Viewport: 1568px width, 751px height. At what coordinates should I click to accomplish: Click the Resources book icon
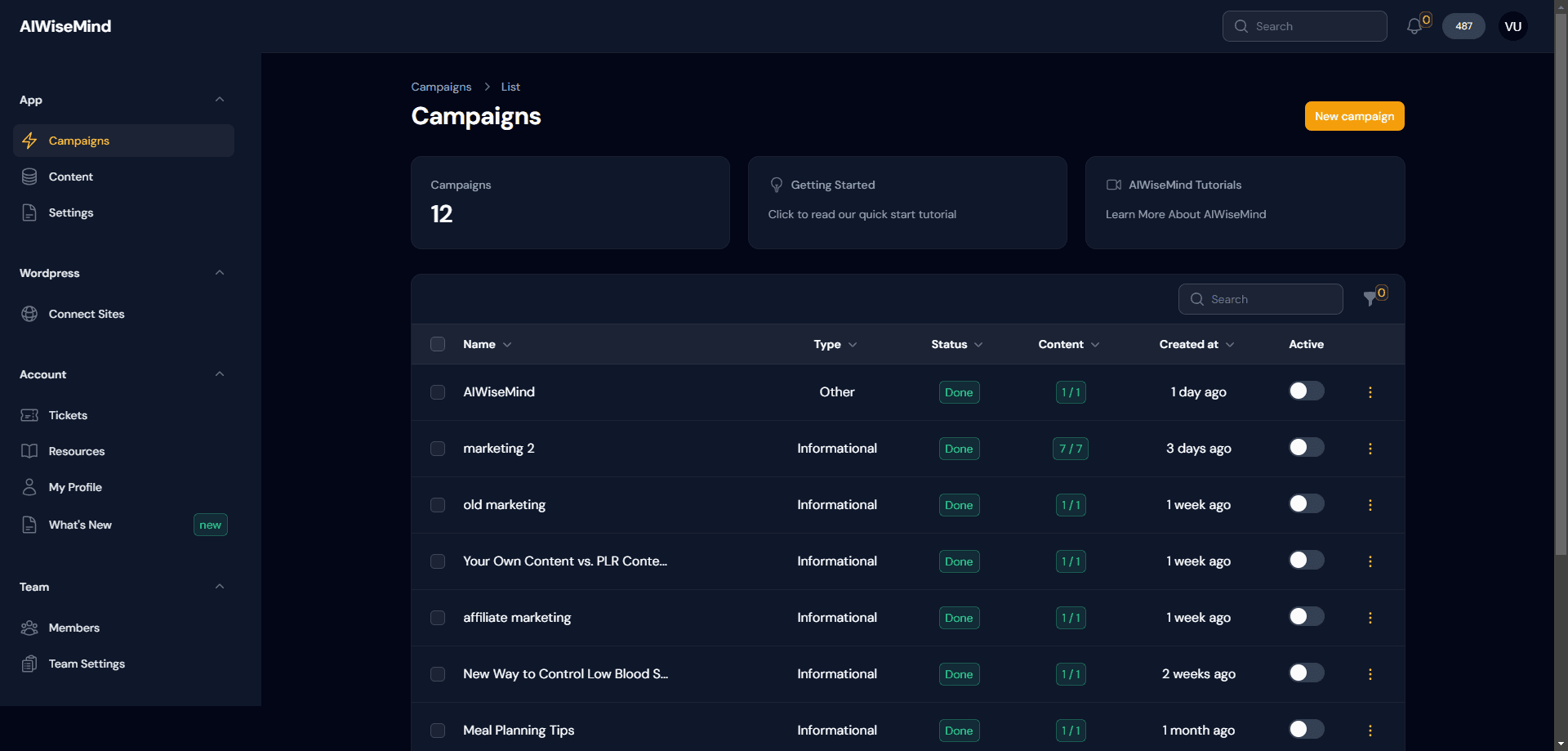tap(29, 451)
